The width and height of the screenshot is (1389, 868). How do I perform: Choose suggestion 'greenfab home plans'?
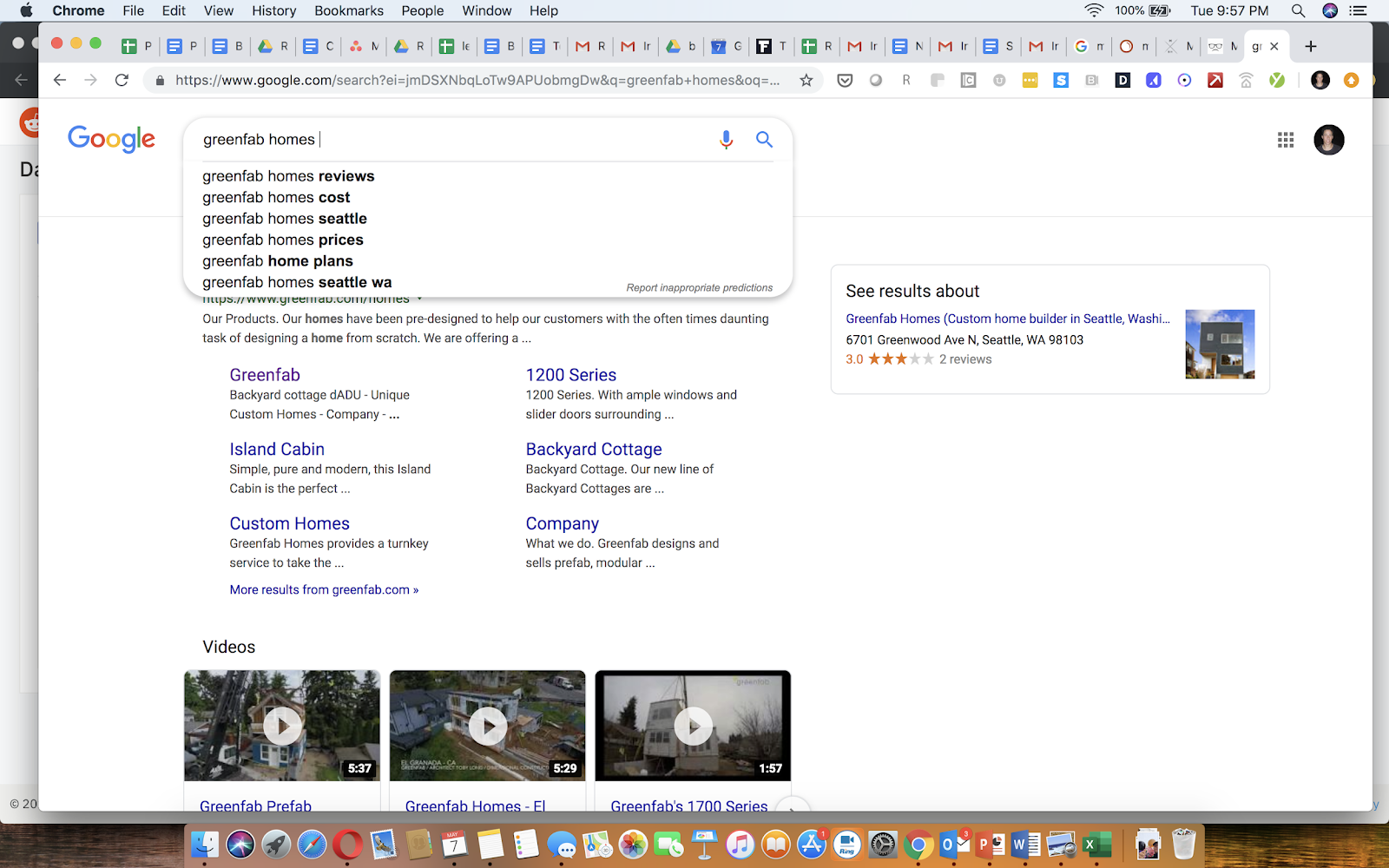[278, 261]
